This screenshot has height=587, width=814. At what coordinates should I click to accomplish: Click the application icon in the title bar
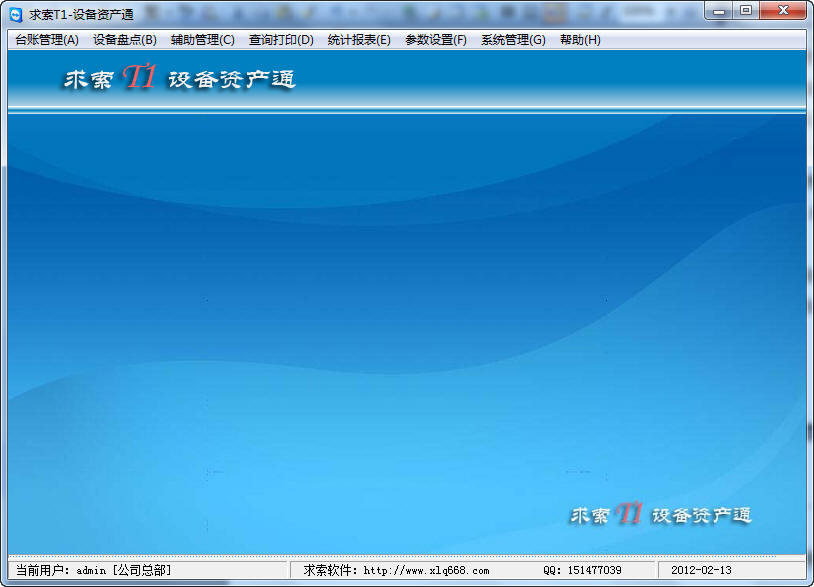(16, 15)
